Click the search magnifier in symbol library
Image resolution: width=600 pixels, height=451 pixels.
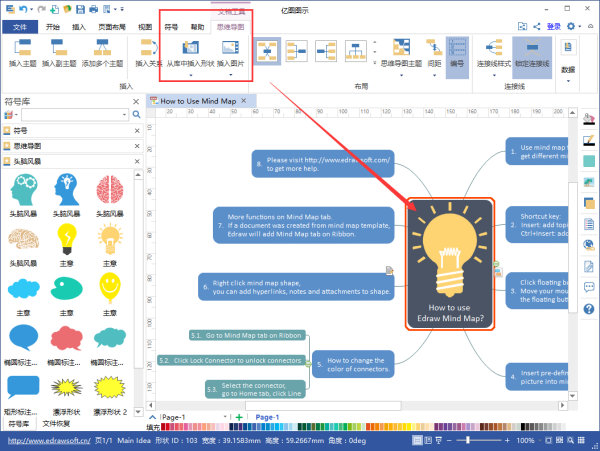coord(138,115)
